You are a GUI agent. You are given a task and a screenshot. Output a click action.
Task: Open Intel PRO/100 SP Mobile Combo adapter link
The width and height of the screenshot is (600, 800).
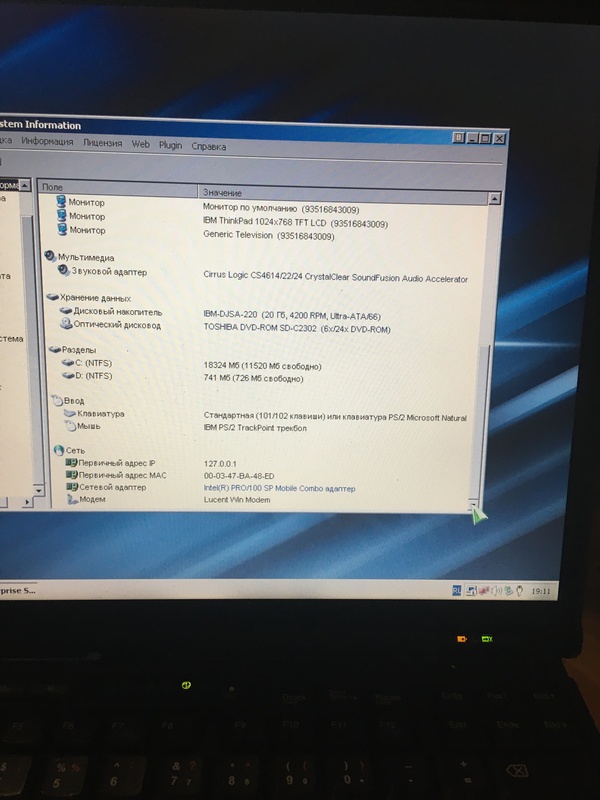pos(279,488)
